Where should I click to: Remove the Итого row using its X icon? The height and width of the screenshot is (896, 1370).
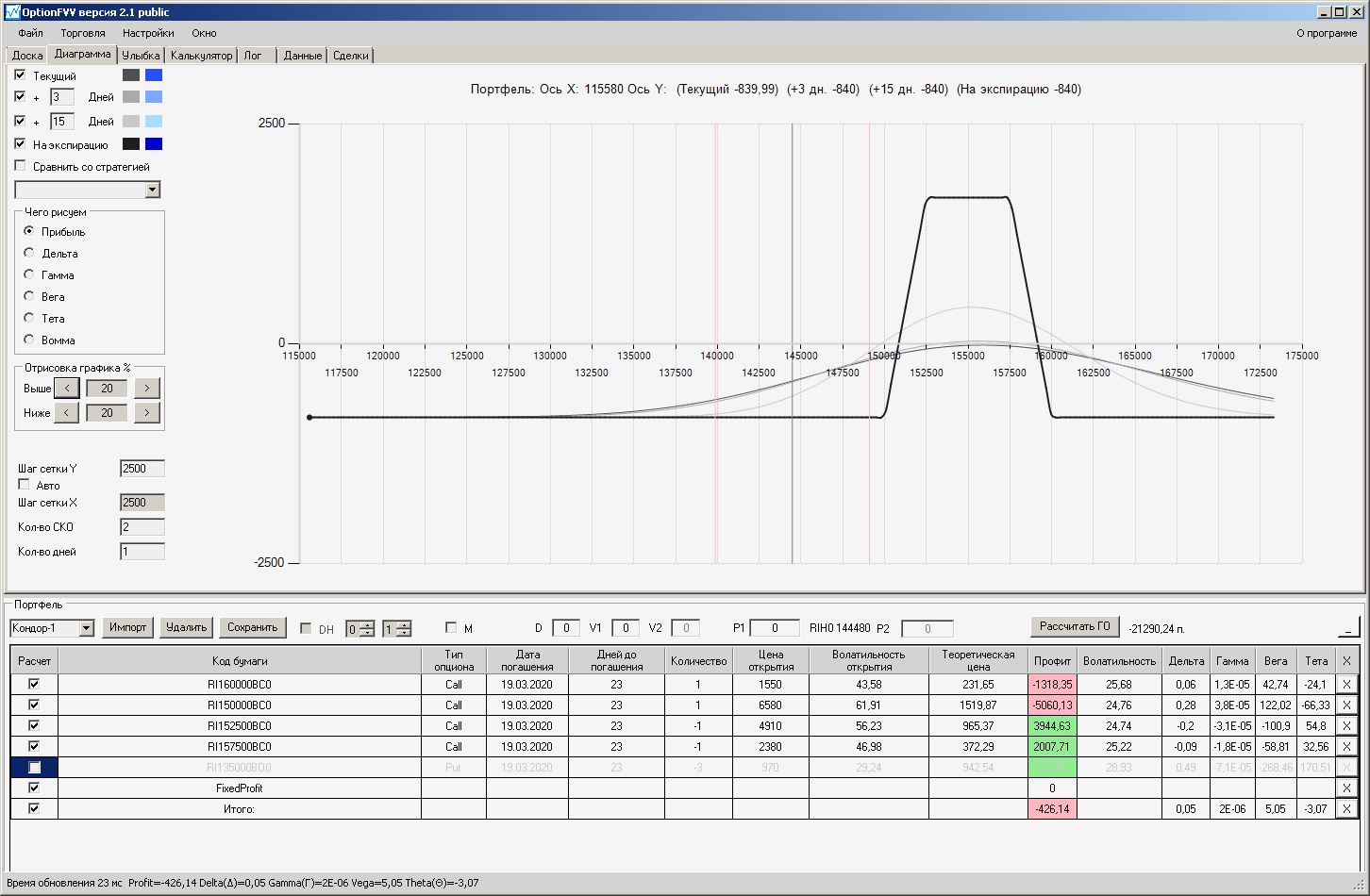[1346, 809]
